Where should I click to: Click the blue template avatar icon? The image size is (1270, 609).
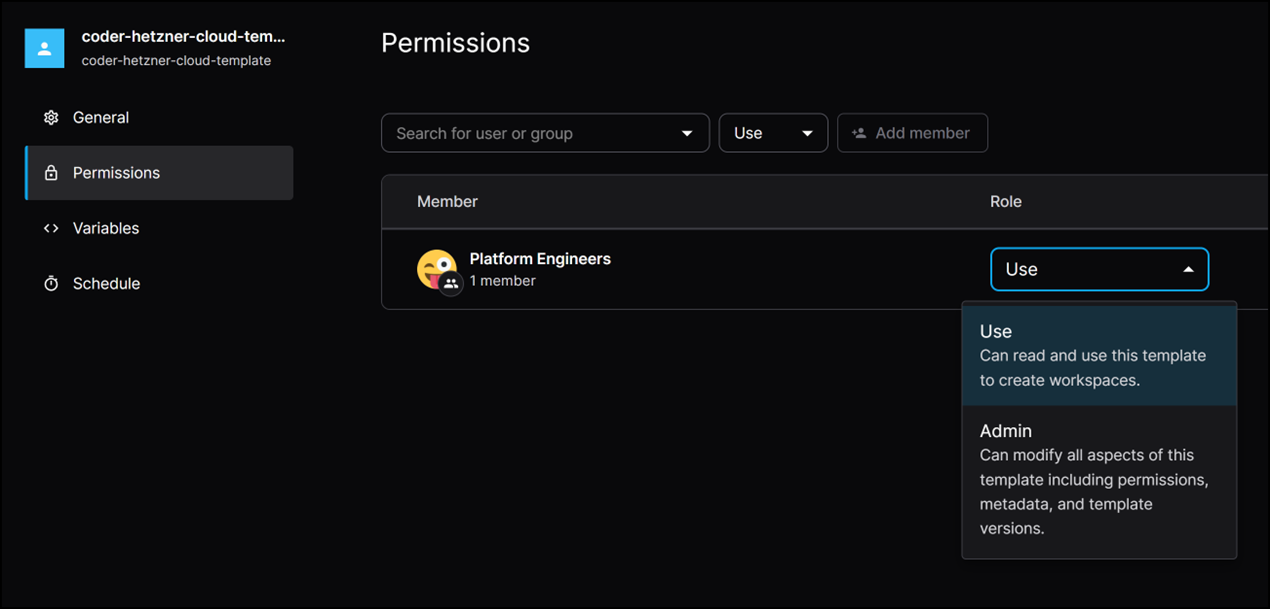pyautogui.click(x=44, y=48)
